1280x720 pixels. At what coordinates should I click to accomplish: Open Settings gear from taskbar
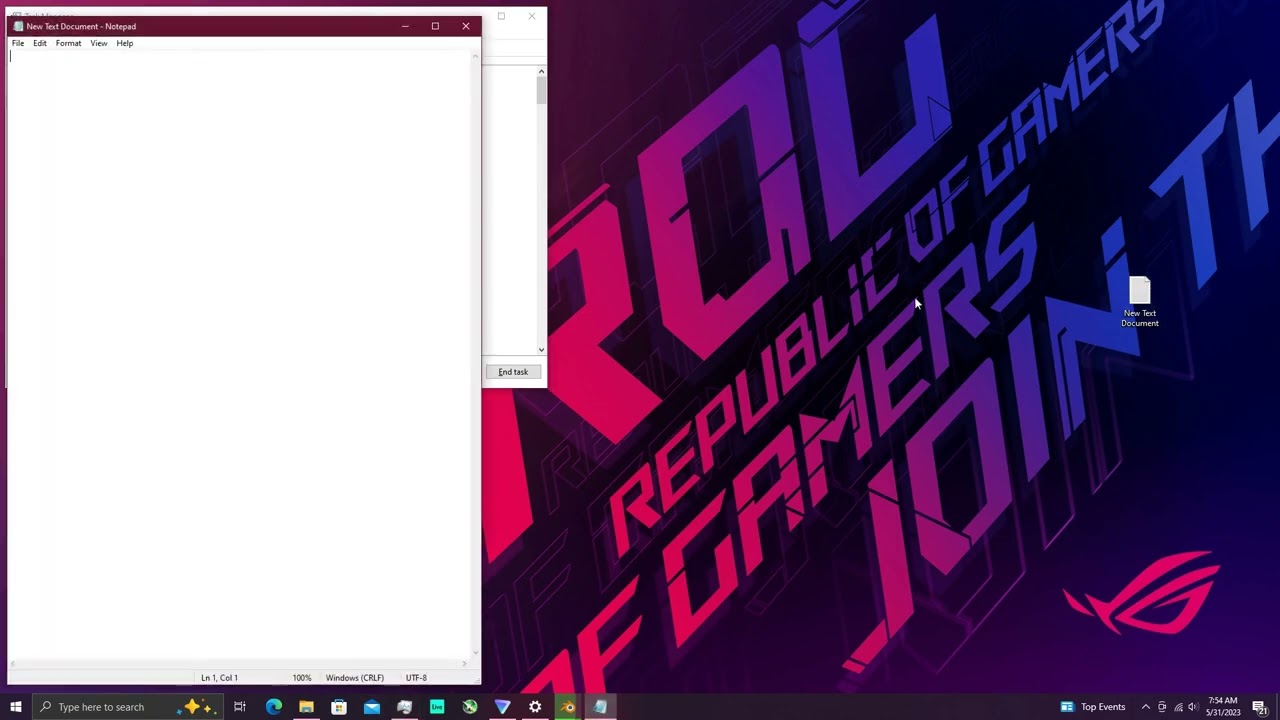point(535,707)
